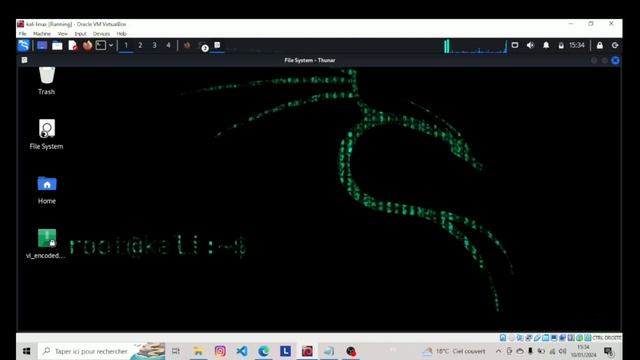Switch to workspace 1
The image size is (640, 360).
[126, 45]
